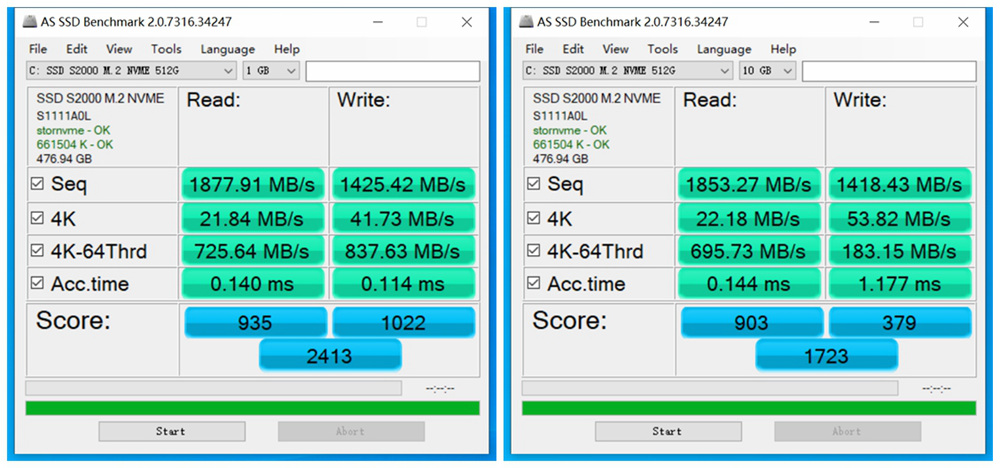Open drive selector dropdown in right window

tap(628, 70)
